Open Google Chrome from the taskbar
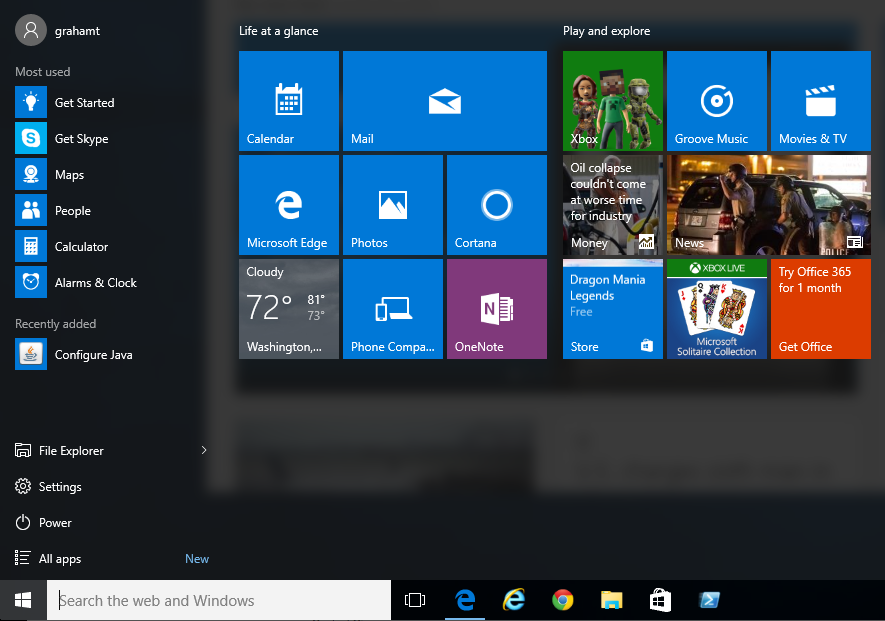Image resolution: width=885 pixels, height=621 pixels. pyautogui.click(x=562, y=599)
